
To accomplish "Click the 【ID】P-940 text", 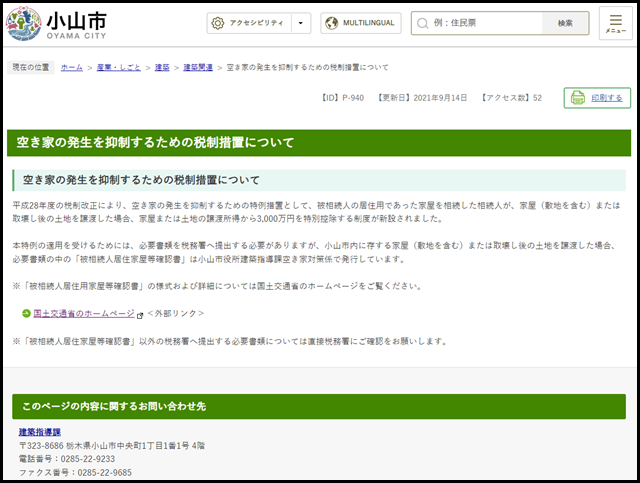I will pyautogui.click(x=342, y=98).
